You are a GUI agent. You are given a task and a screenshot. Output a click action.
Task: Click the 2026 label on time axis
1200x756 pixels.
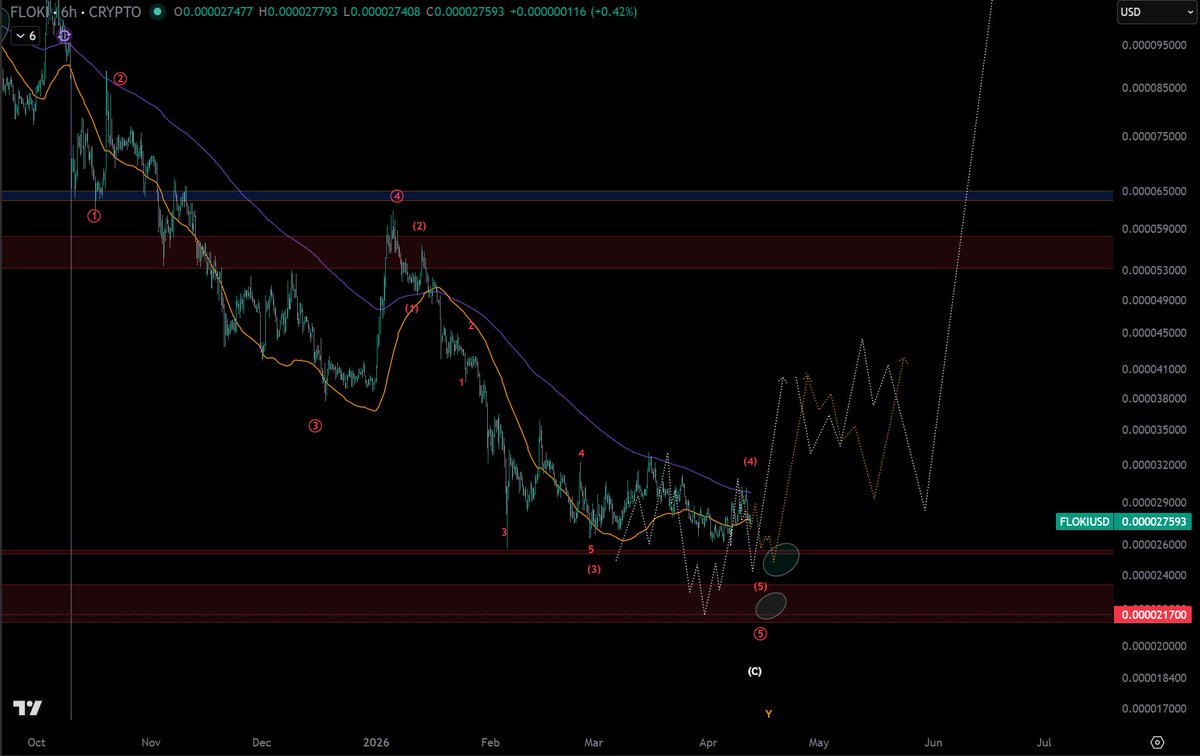click(377, 743)
